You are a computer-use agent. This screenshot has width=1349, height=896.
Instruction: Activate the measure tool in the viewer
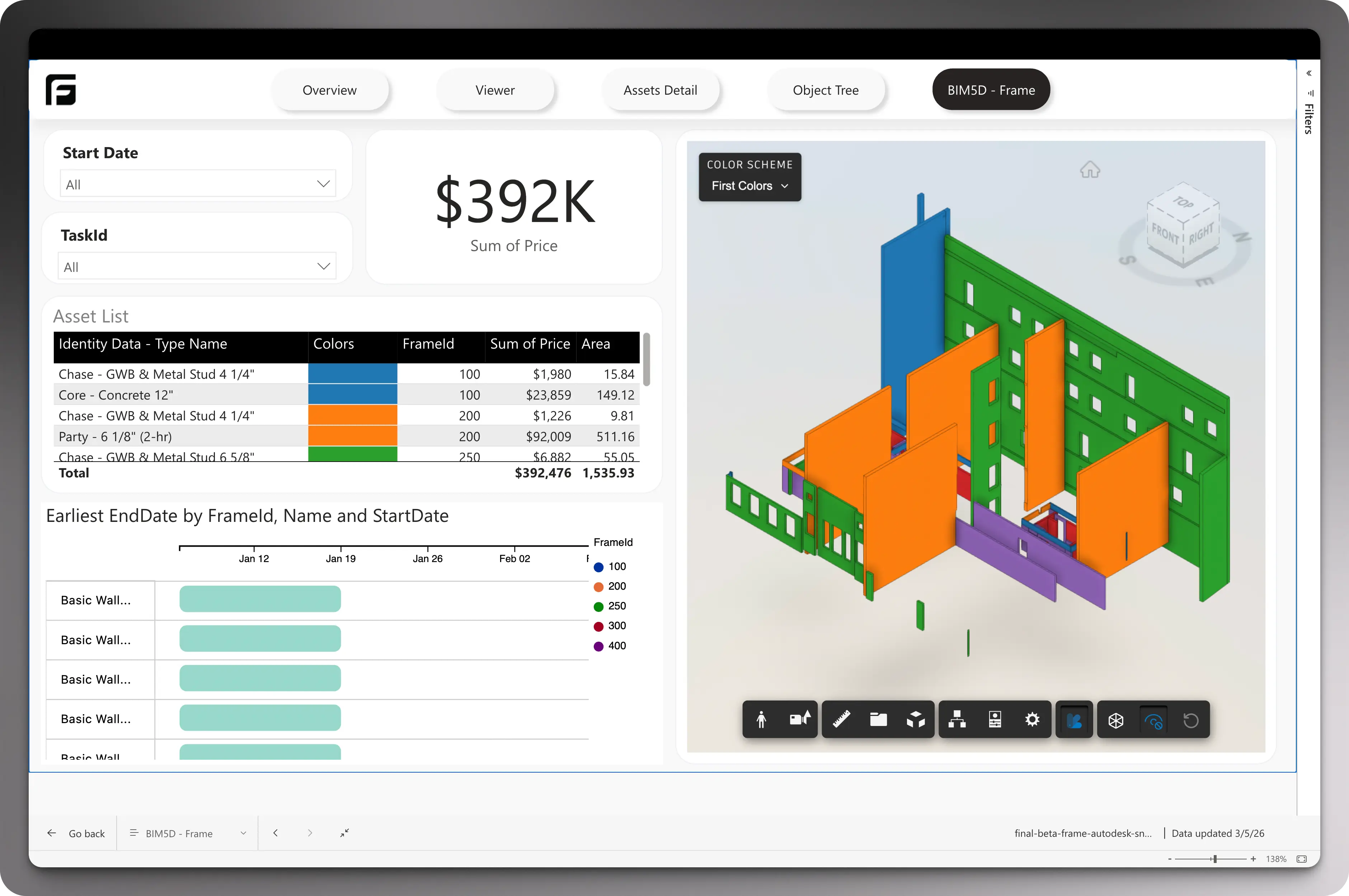pos(840,720)
